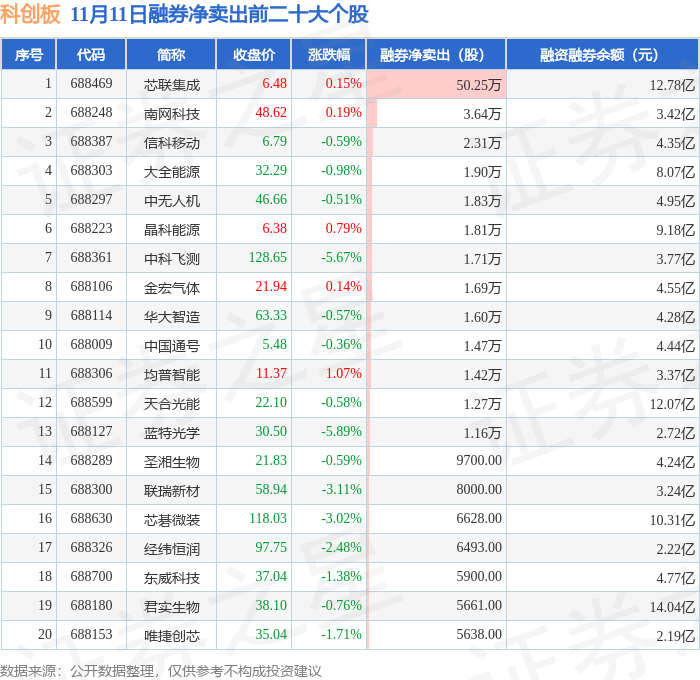
Task: Click the -5.67% change cell
Action: pyautogui.click(x=342, y=258)
